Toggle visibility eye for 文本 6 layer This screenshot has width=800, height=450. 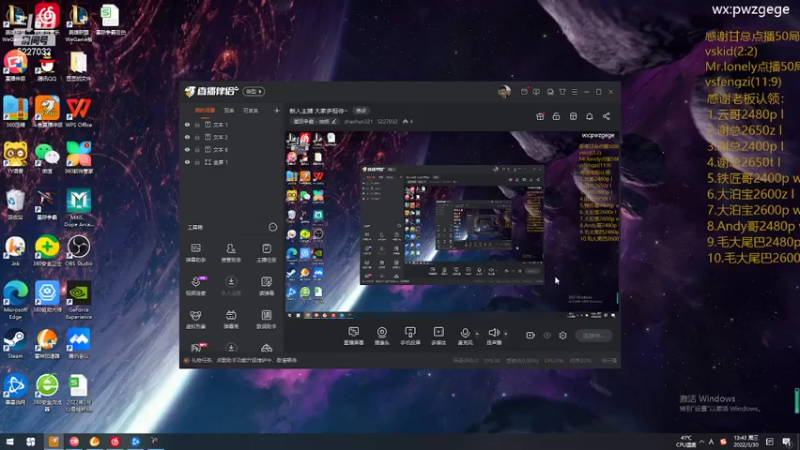187,149
